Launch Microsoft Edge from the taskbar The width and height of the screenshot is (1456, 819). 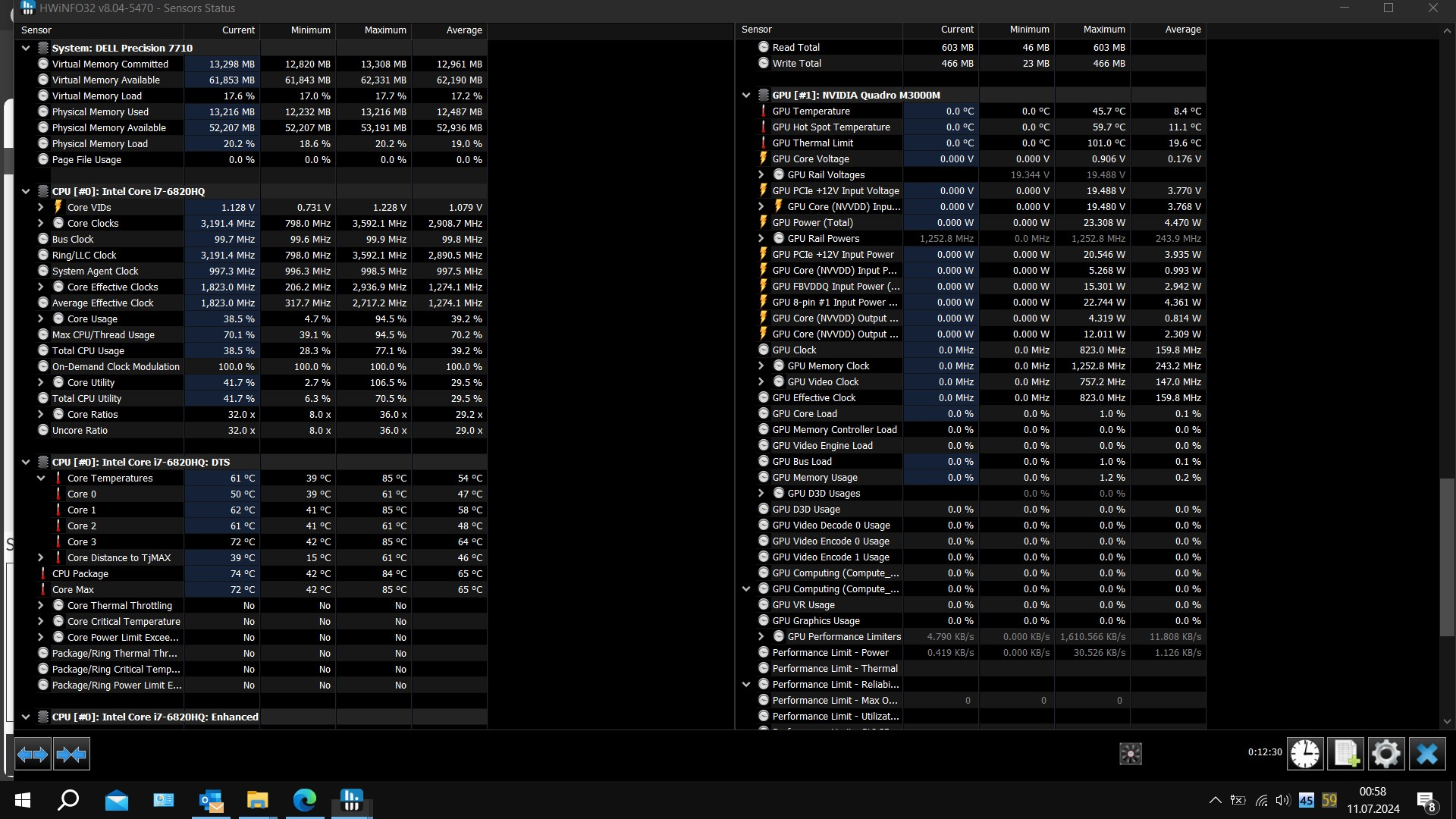coord(305,800)
